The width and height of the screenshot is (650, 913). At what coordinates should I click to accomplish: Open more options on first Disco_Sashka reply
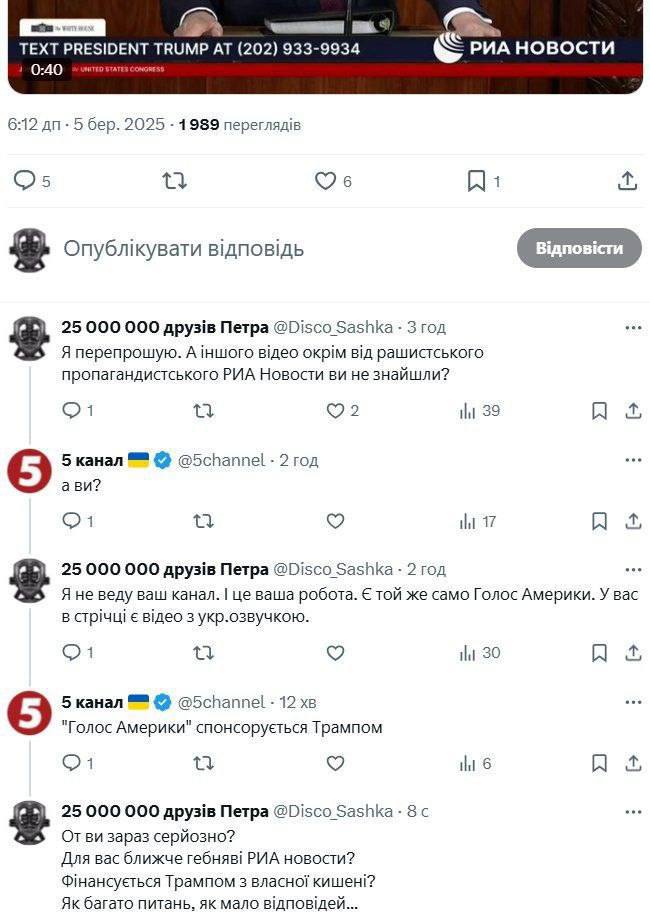[632, 327]
